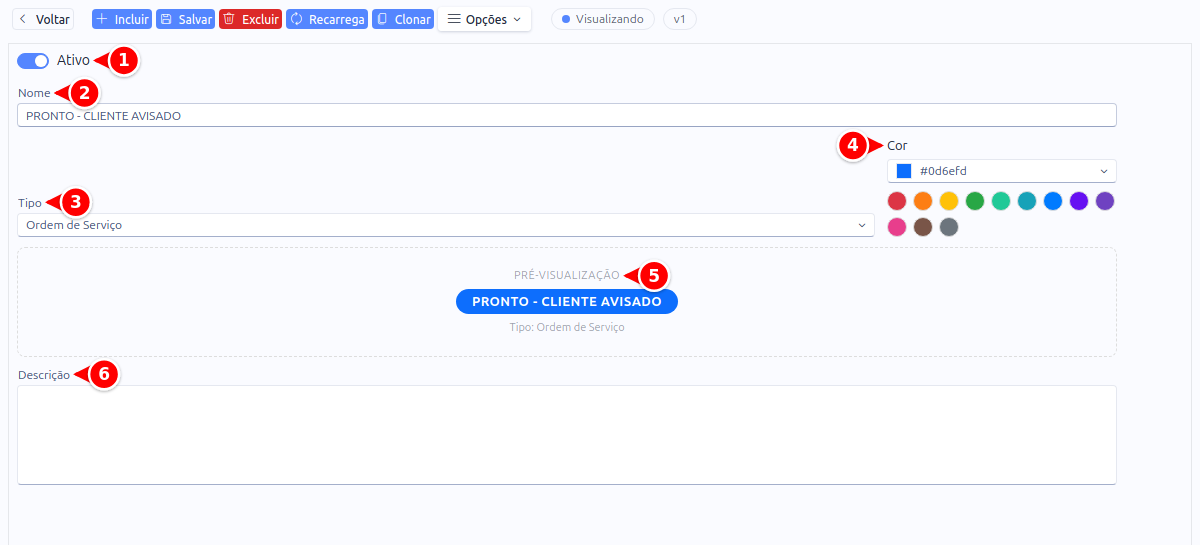Pick the green color swatch
This screenshot has width=1200, height=545.
[975, 201]
